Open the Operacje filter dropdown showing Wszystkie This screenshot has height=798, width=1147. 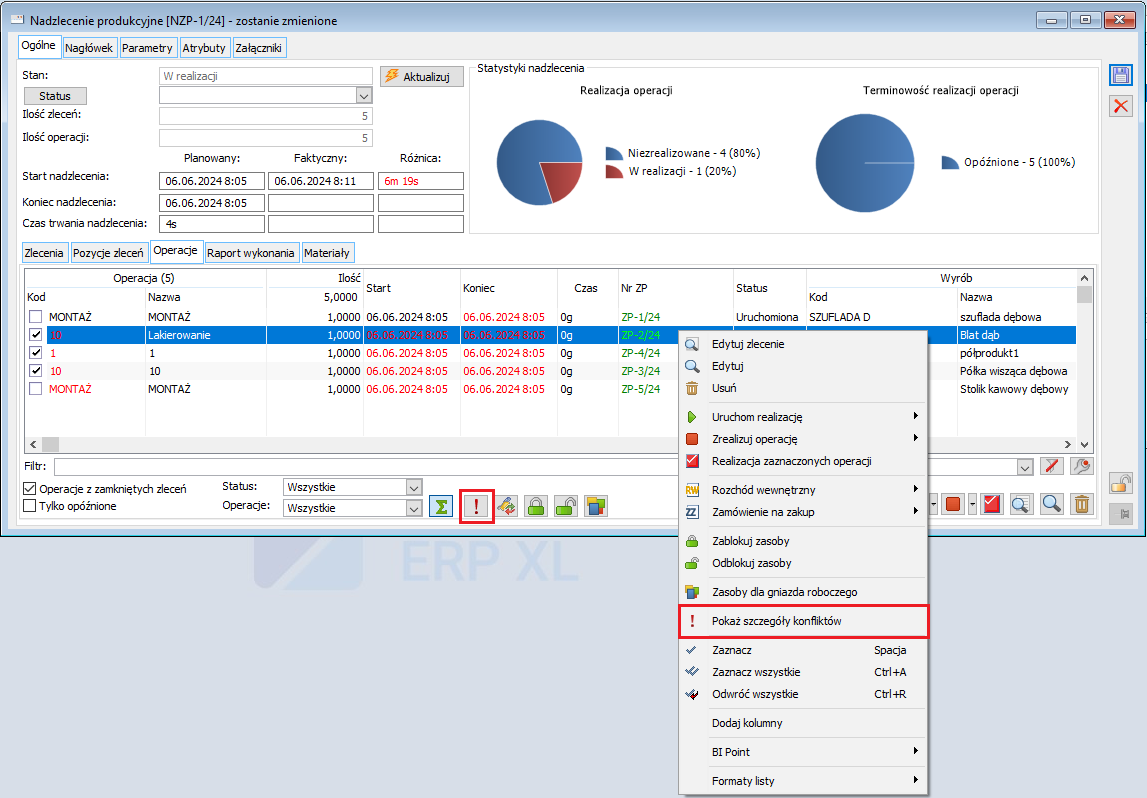coord(414,508)
